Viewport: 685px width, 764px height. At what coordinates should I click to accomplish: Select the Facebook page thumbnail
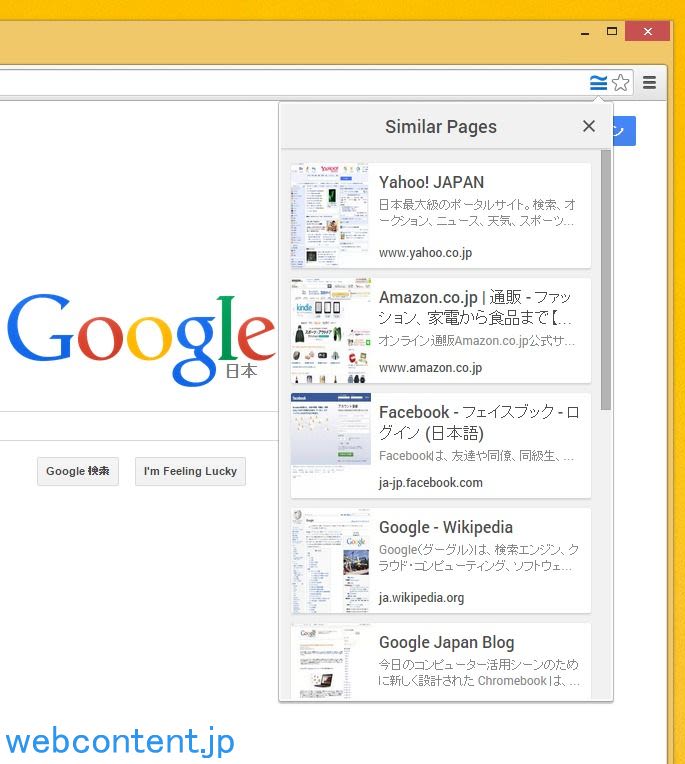[x=330, y=445]
